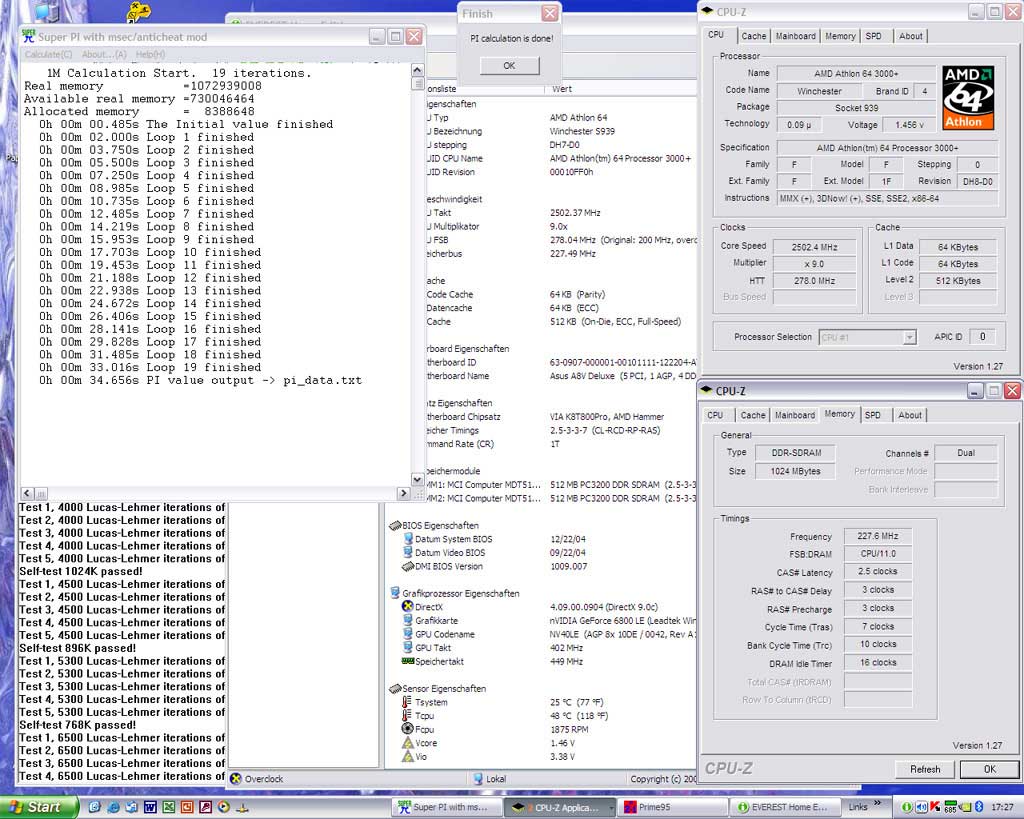Viewport: 1024px width, 819px height.
Task: Switch to Prime95 taskbar button
Action: pos(672,807)
